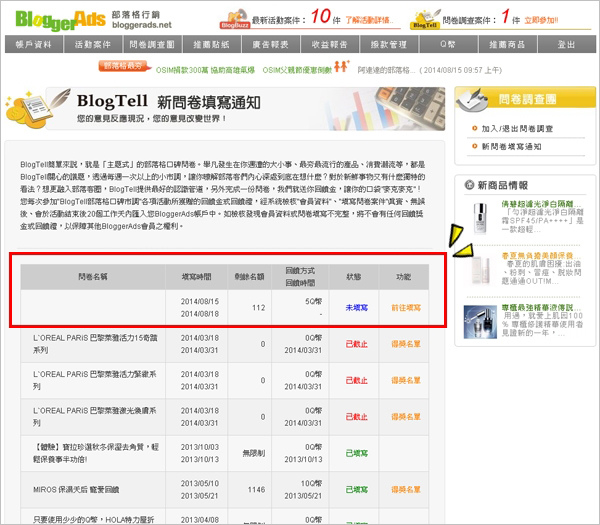Viewport: 600px width, 525px height.
Task: Open OSIM父親節優惠倒數 link
Action: (297, 70)
